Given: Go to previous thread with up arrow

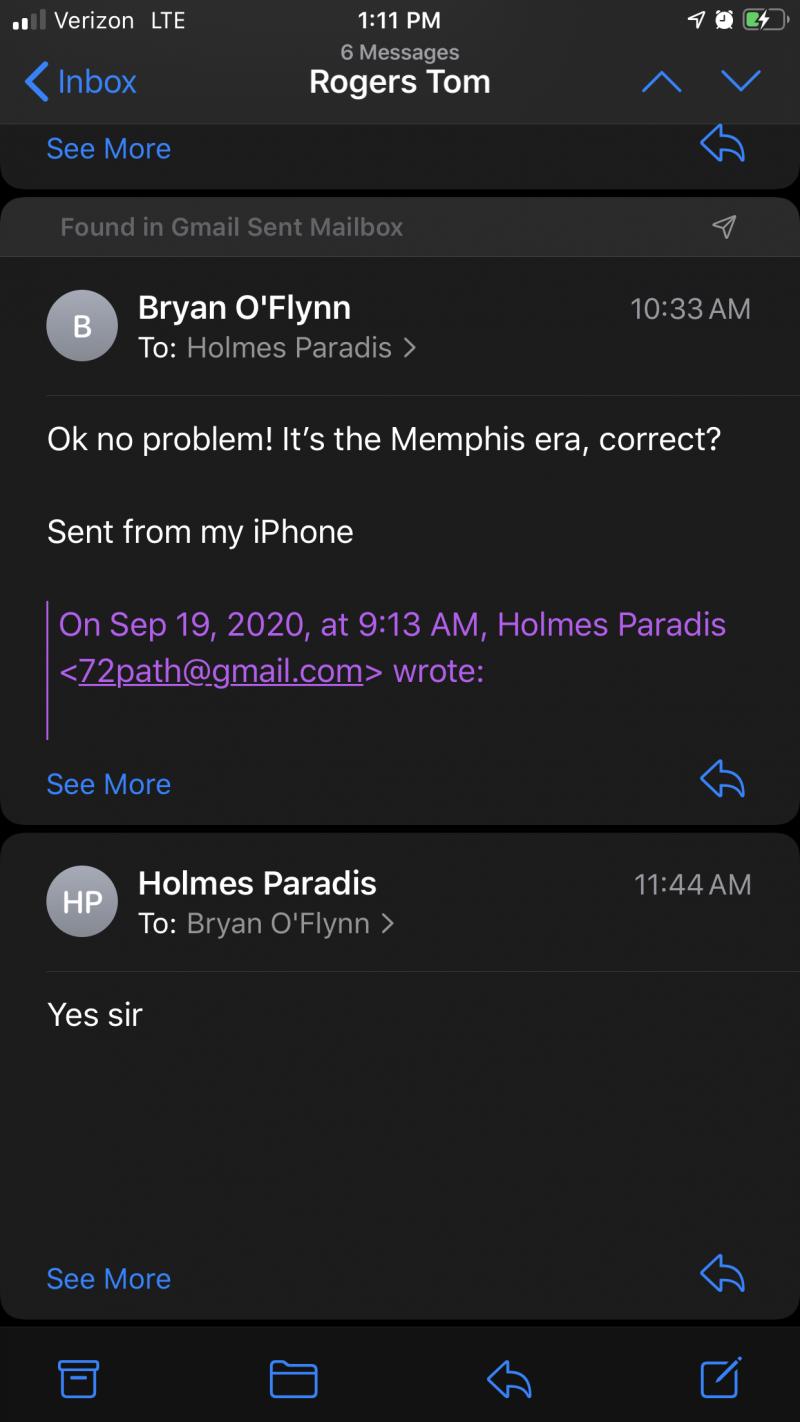Looking at the screenshot, I should (661, 82).
